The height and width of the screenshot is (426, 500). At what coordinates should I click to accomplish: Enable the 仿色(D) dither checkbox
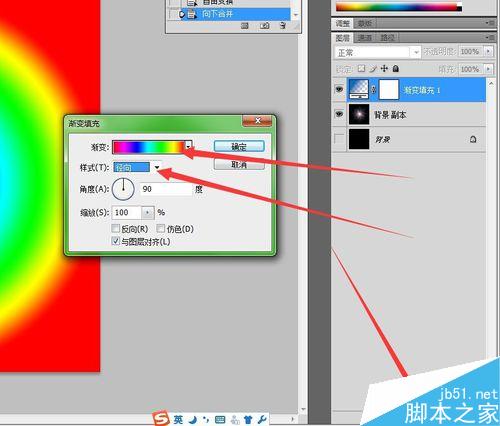[x=161, y=228]
